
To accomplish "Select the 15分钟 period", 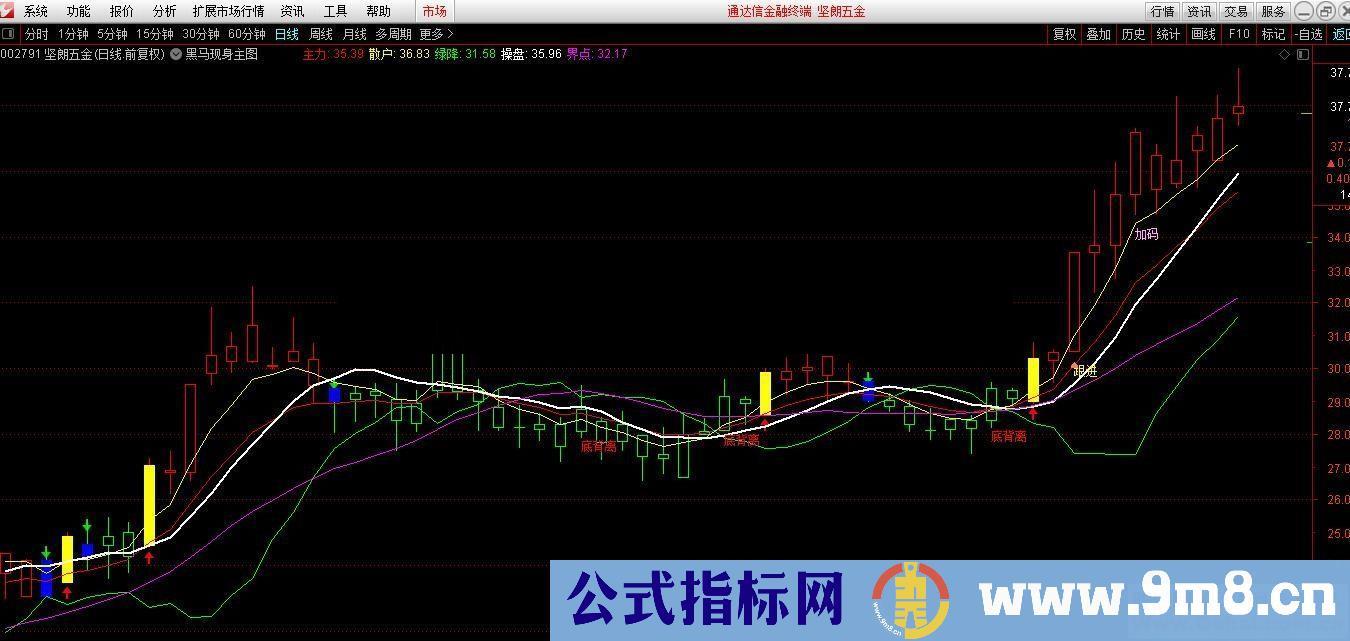I will (x=154, y=34).
